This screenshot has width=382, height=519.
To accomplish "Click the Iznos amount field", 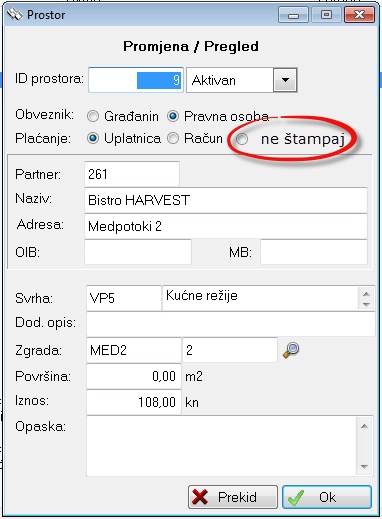I will point(134,402).
